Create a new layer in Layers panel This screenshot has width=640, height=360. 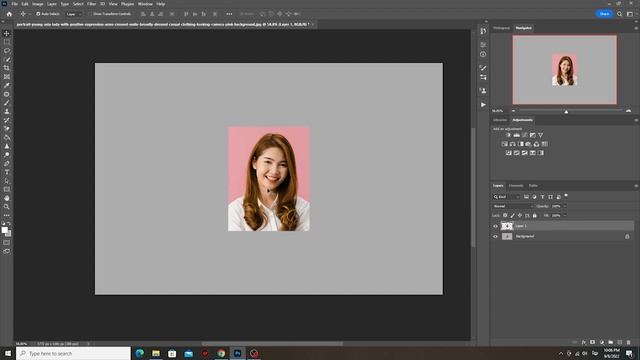620,342
